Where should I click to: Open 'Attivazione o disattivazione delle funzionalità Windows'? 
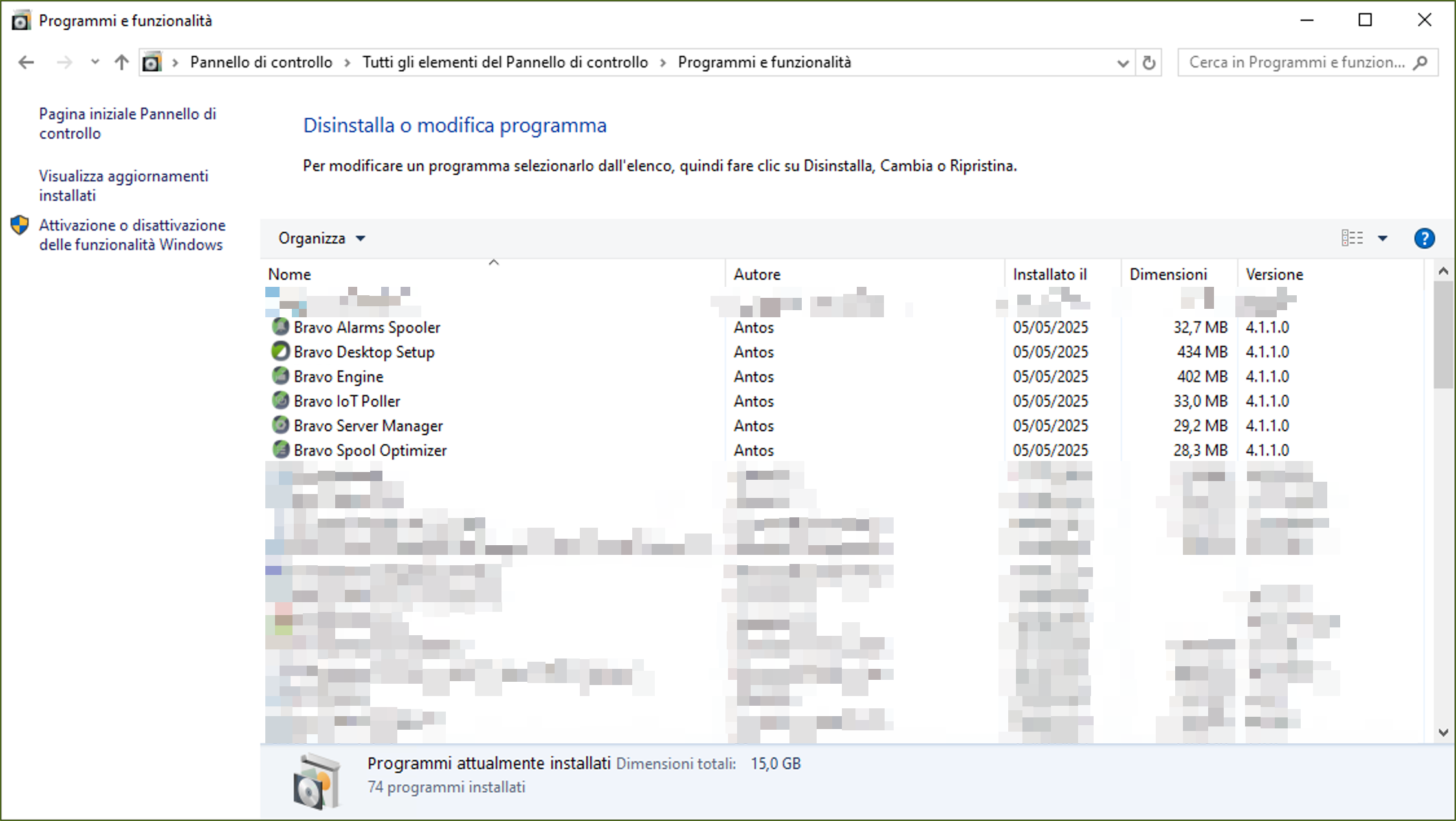pyautogui.click(x=132, y=235)
